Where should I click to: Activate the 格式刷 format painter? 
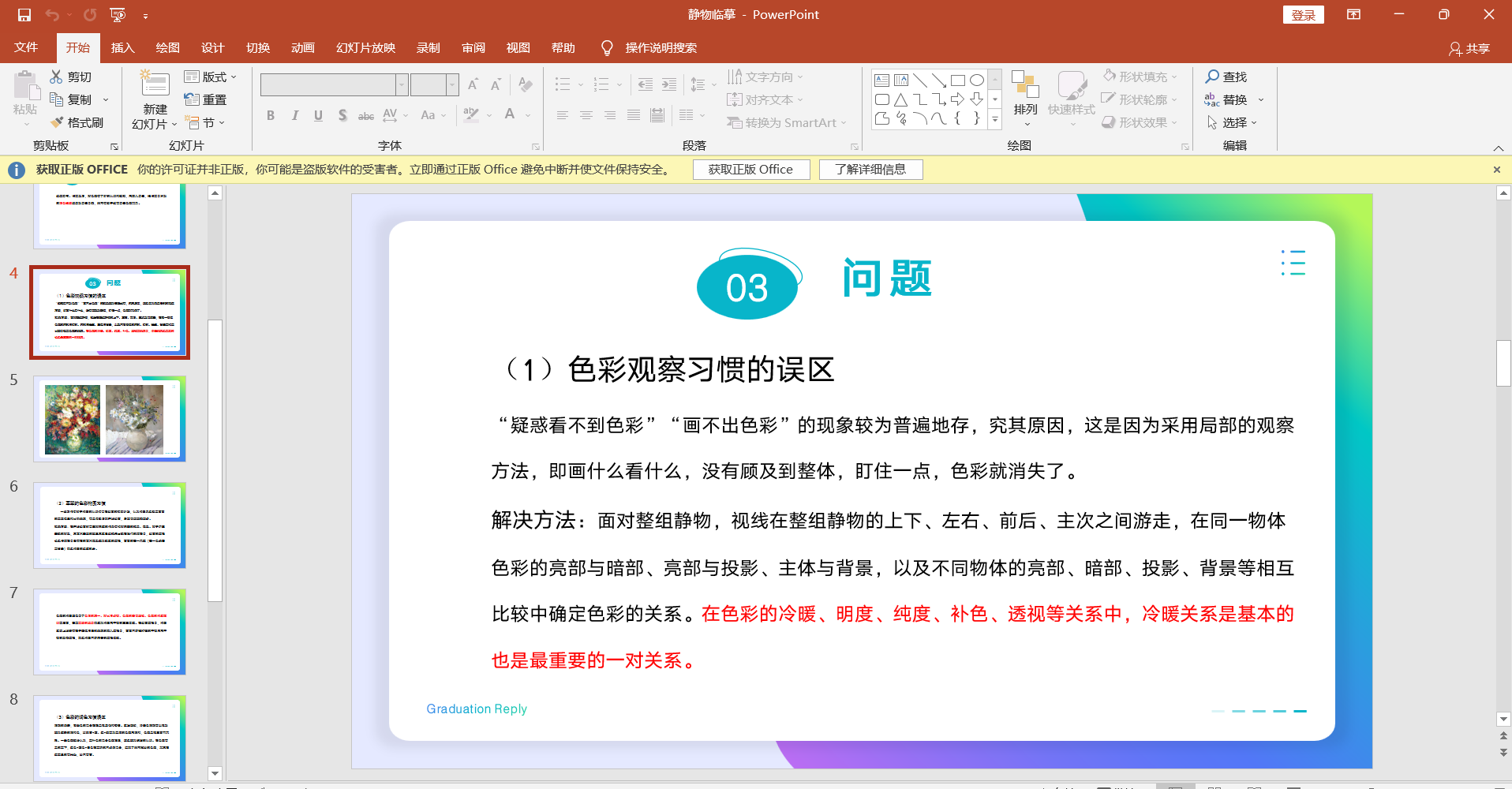[x=77, y=122]
